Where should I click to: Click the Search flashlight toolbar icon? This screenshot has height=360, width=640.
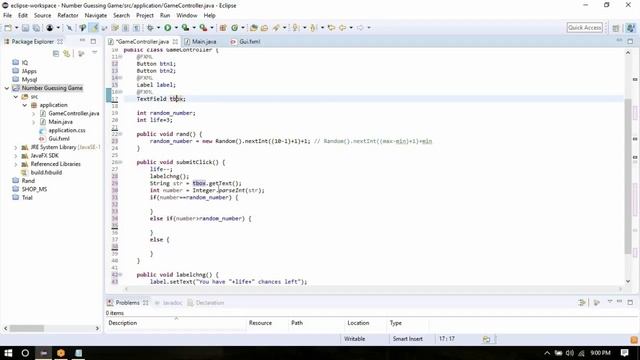pyautogui.click(x=276, y=28)
